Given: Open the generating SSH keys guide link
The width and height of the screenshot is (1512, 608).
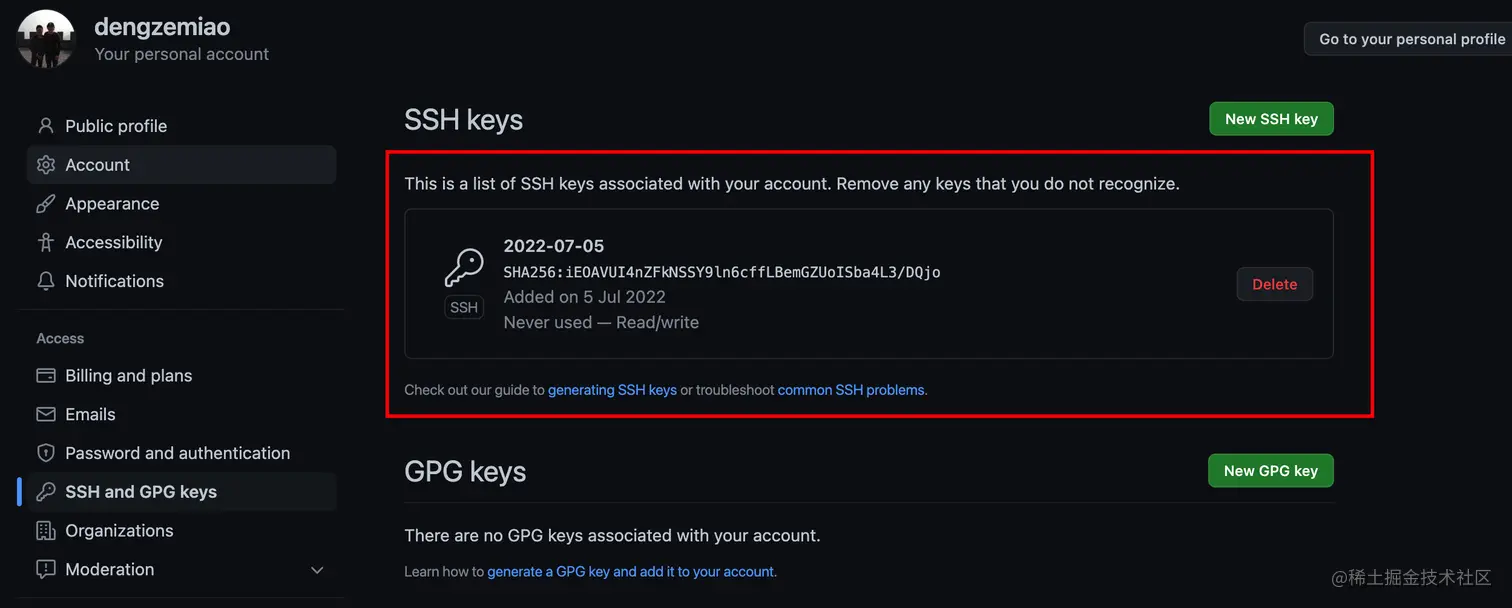Looking at the screenshot, I should click(612, 390).
